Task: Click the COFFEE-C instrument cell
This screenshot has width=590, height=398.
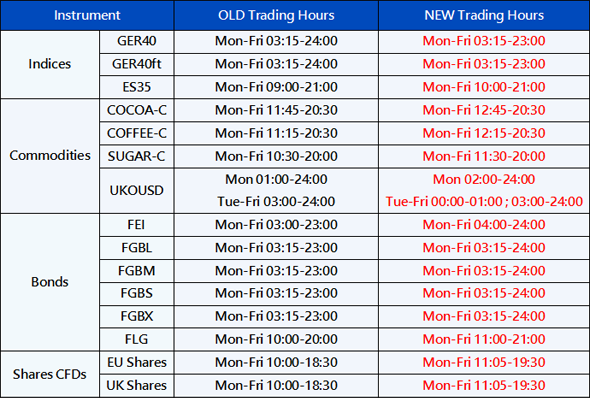Action: [137, 133]
